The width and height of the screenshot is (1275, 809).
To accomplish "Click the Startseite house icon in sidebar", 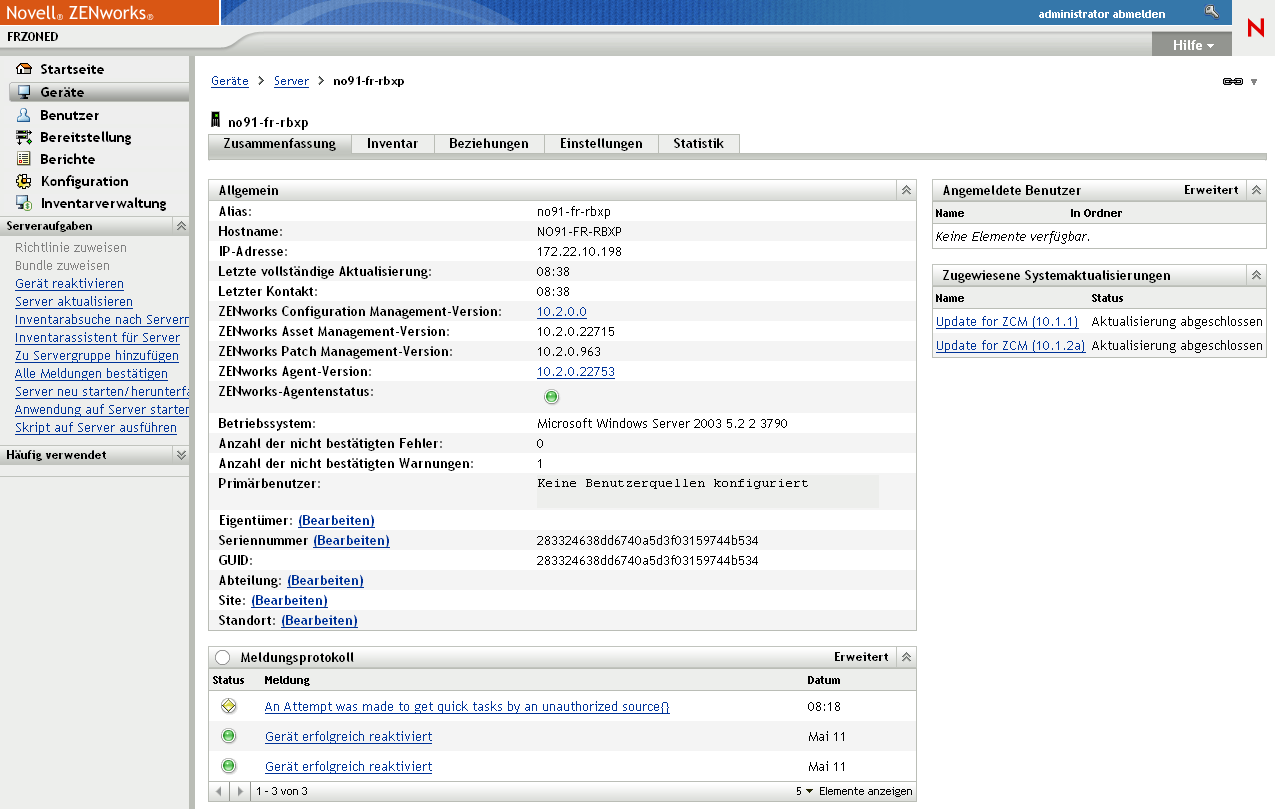I will click(24, 70).
